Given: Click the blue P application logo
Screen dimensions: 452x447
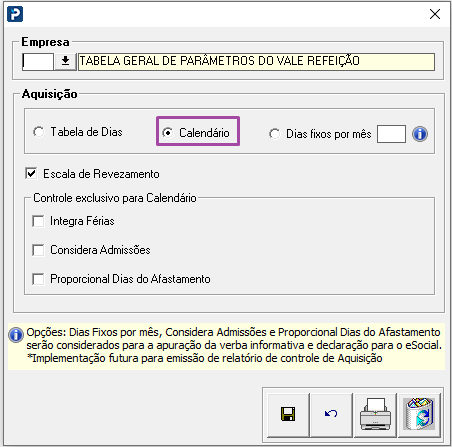Looking at the screenshot, I should coord(15,14).
